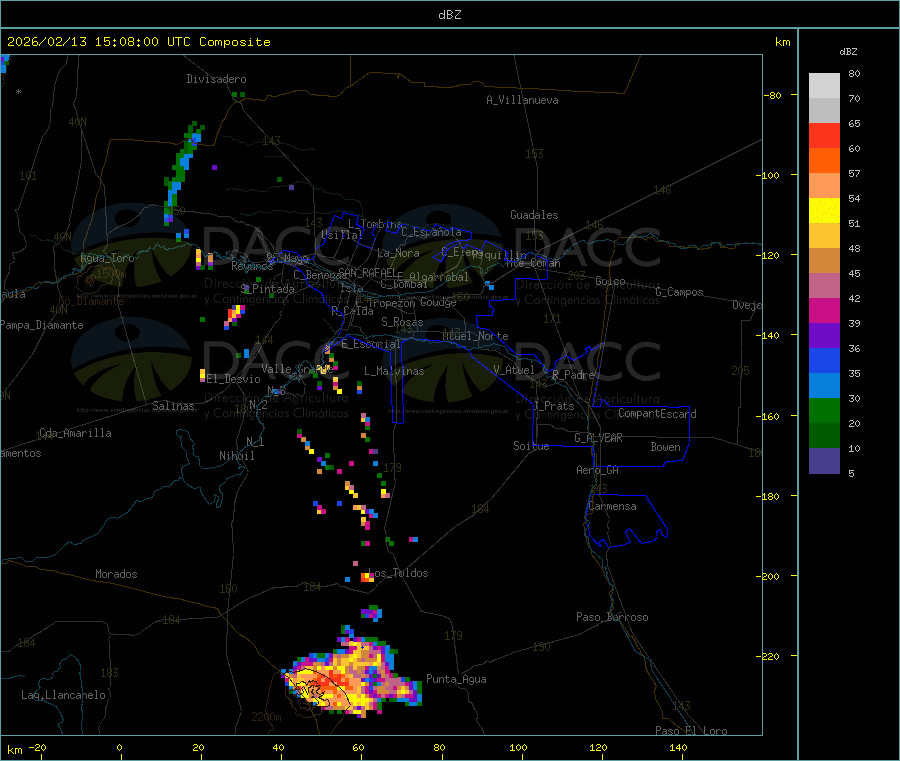Click the G_ALVEAR location label

[x=598, y=438]
